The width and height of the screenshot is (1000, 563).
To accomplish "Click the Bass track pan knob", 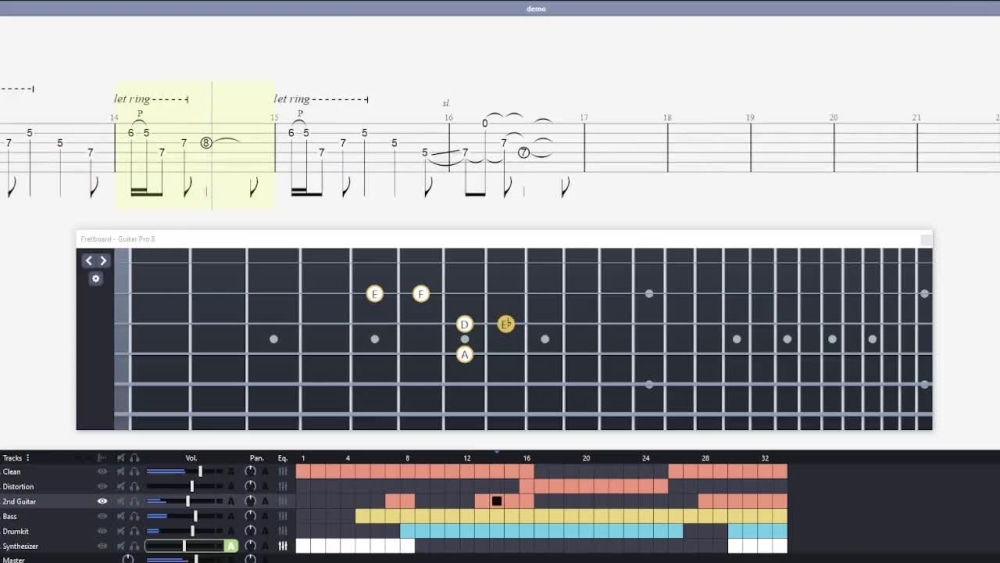I will tap(250, 516).
